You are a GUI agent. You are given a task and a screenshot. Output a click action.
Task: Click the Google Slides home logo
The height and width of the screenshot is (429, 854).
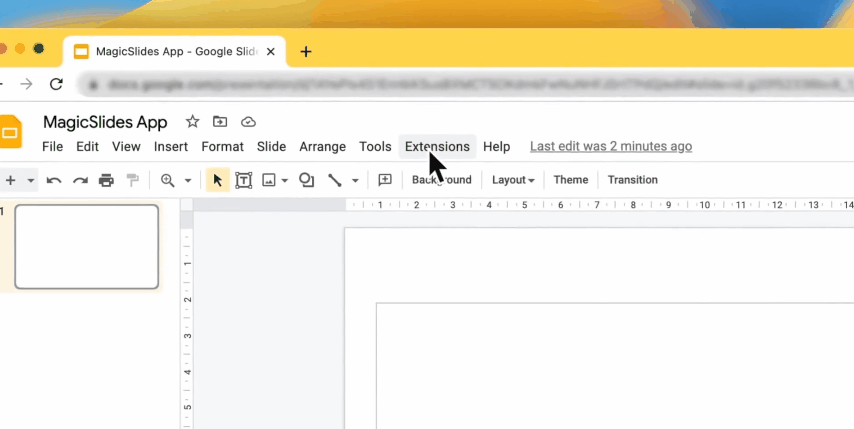(x=10, y=132)
